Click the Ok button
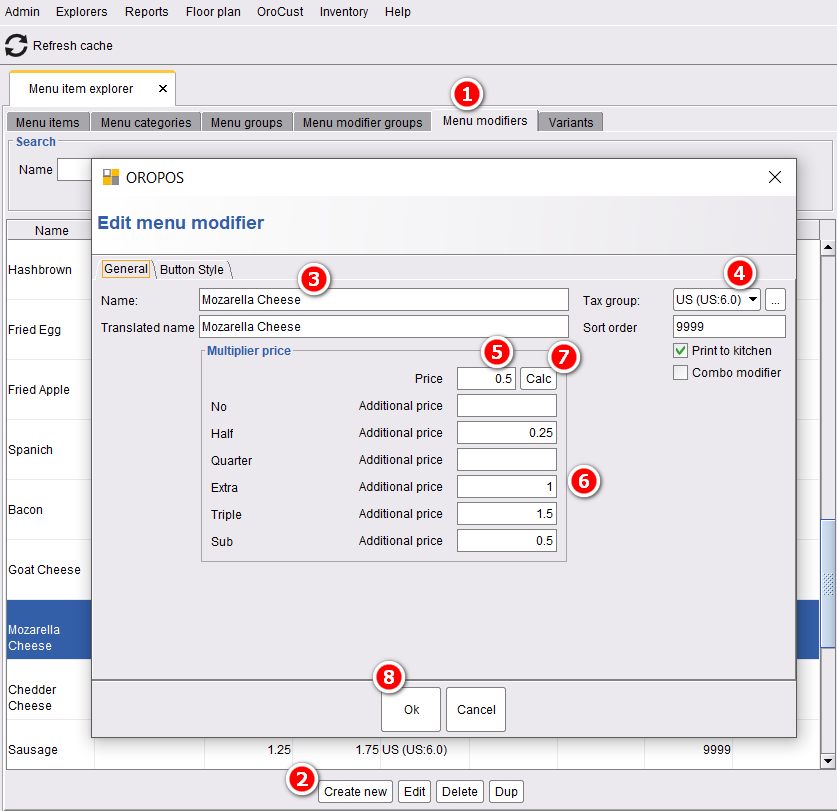Image resolution: width=837 pixels, height=811 pixels. pos(411,710)
